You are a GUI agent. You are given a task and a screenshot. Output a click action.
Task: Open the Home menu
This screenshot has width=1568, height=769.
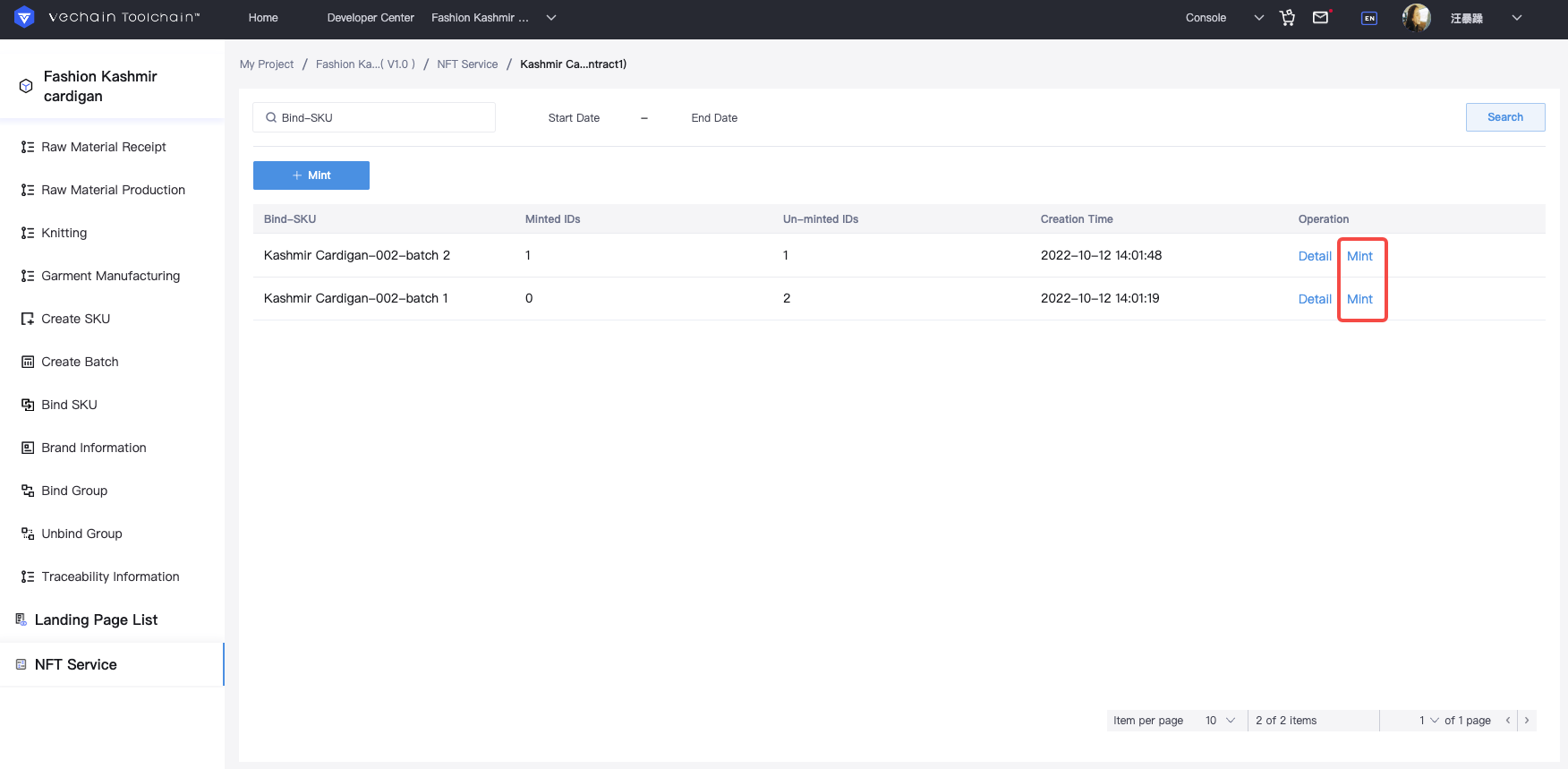[263, 18]
